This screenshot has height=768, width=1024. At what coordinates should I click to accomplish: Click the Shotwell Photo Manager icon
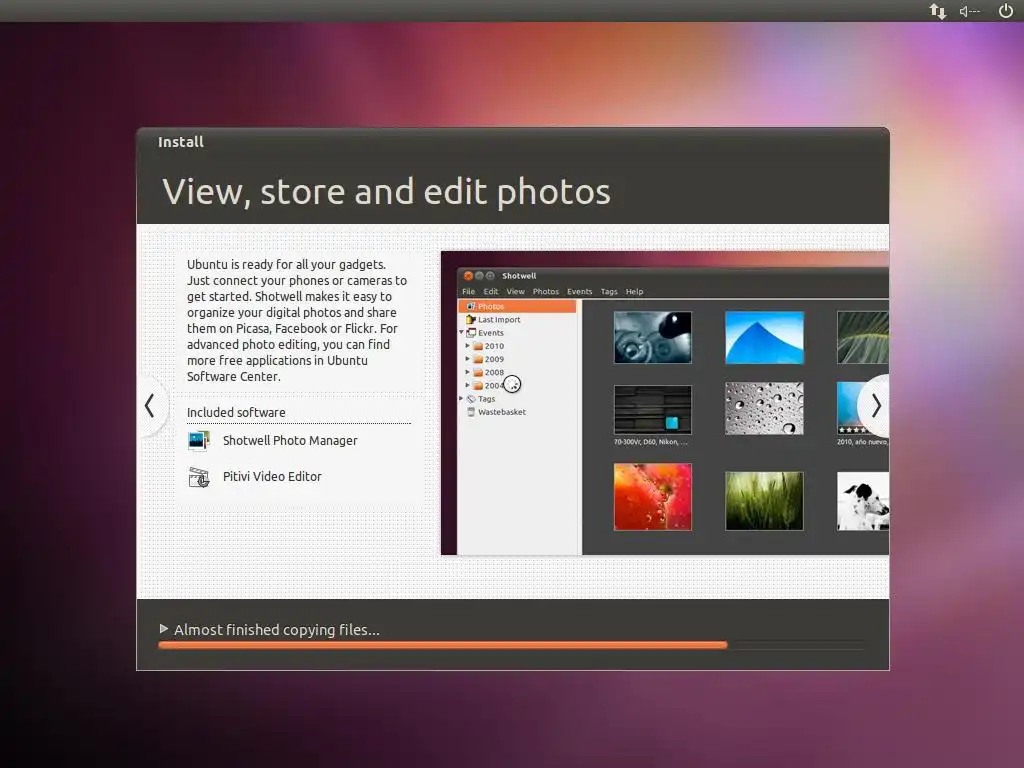[199, 441]
